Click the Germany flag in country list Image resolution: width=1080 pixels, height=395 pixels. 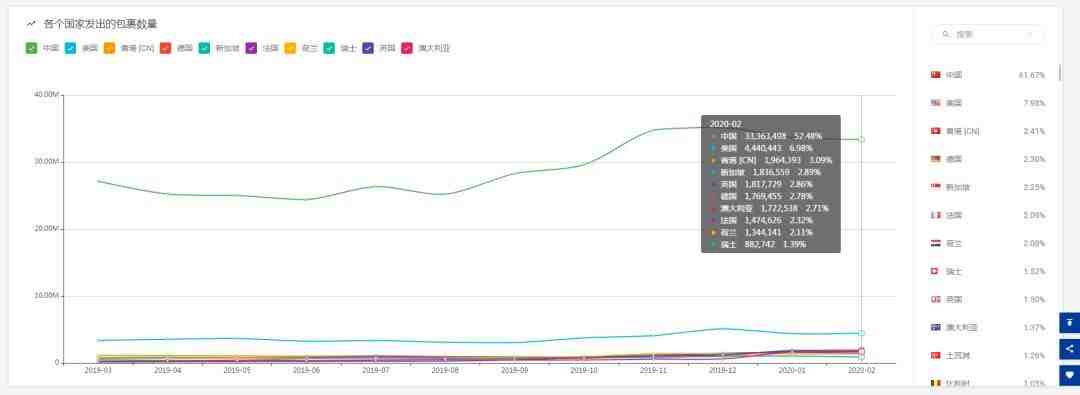pos(935,159)
